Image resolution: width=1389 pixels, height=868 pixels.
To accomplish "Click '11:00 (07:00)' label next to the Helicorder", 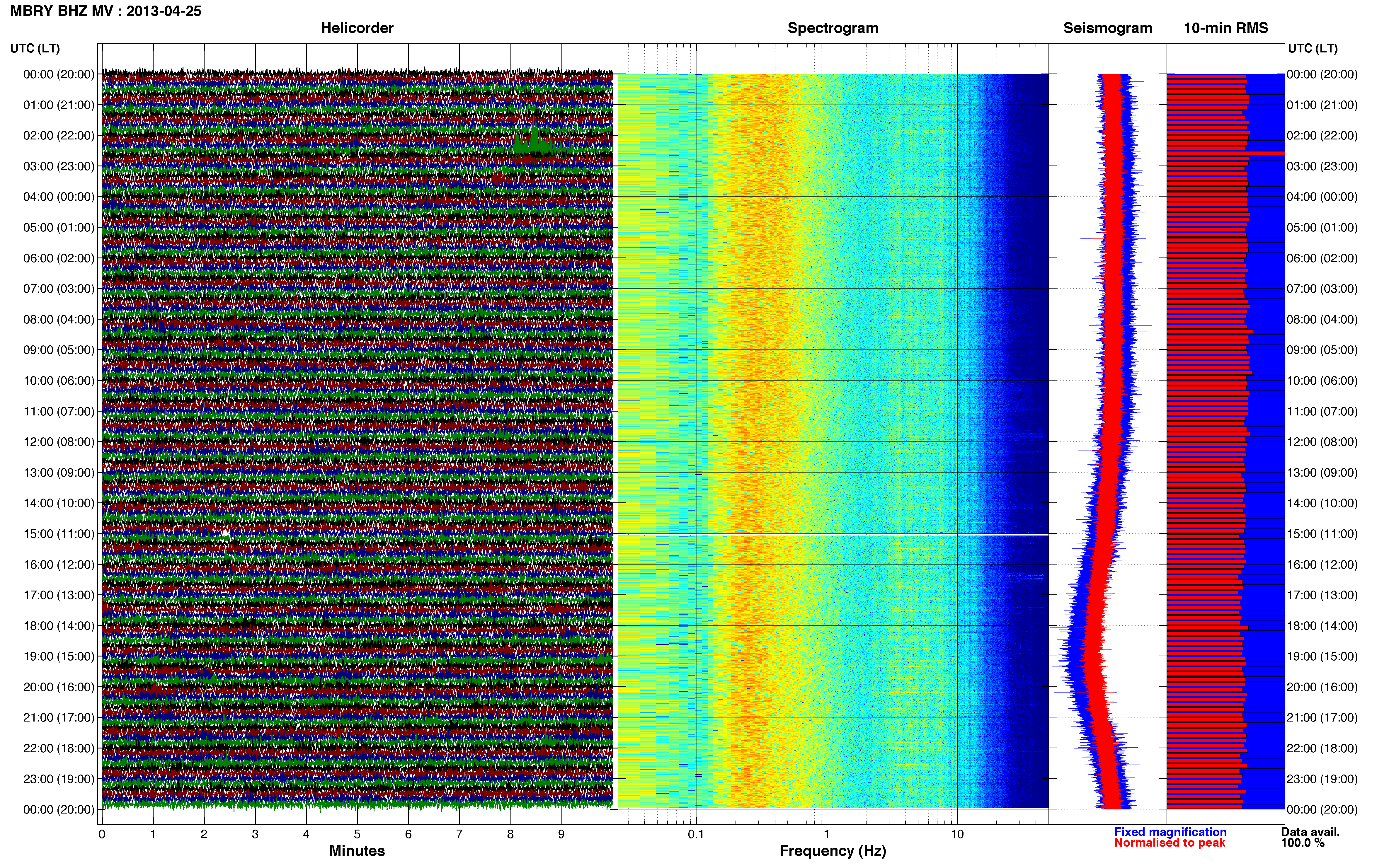I will (x=59, y=412).
